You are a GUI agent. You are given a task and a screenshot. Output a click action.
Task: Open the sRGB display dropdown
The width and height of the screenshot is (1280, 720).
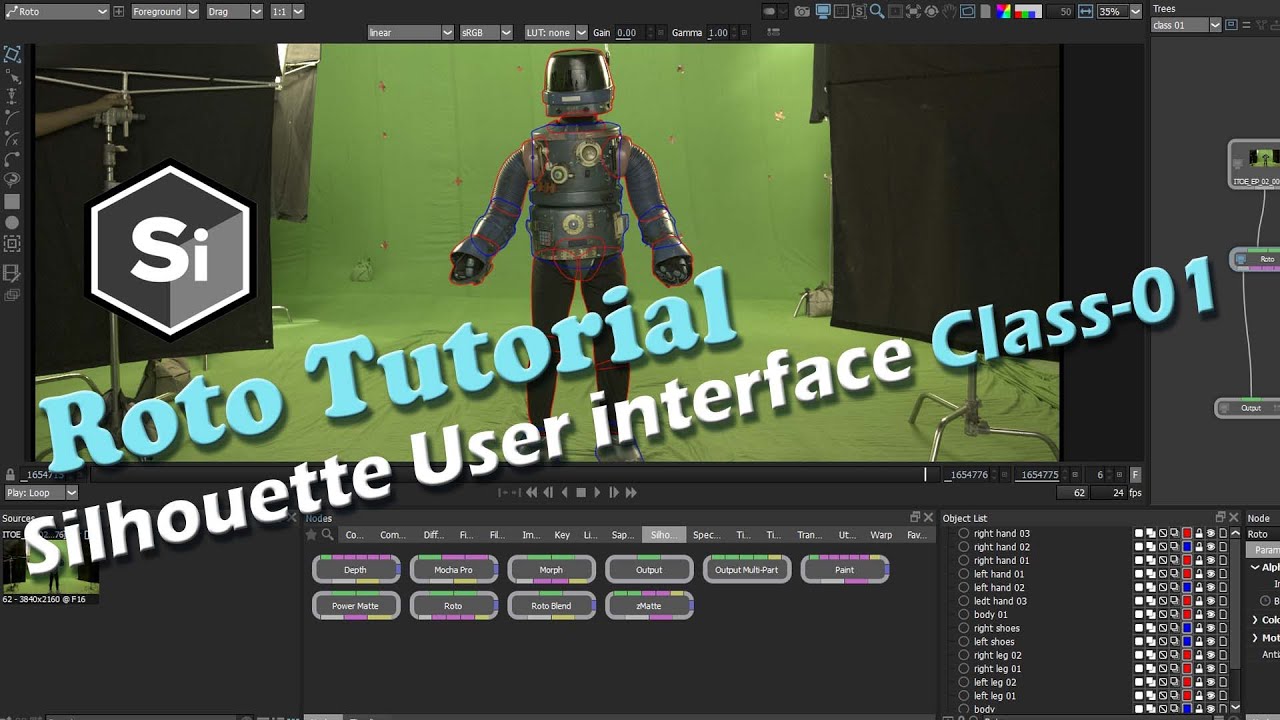486,33
